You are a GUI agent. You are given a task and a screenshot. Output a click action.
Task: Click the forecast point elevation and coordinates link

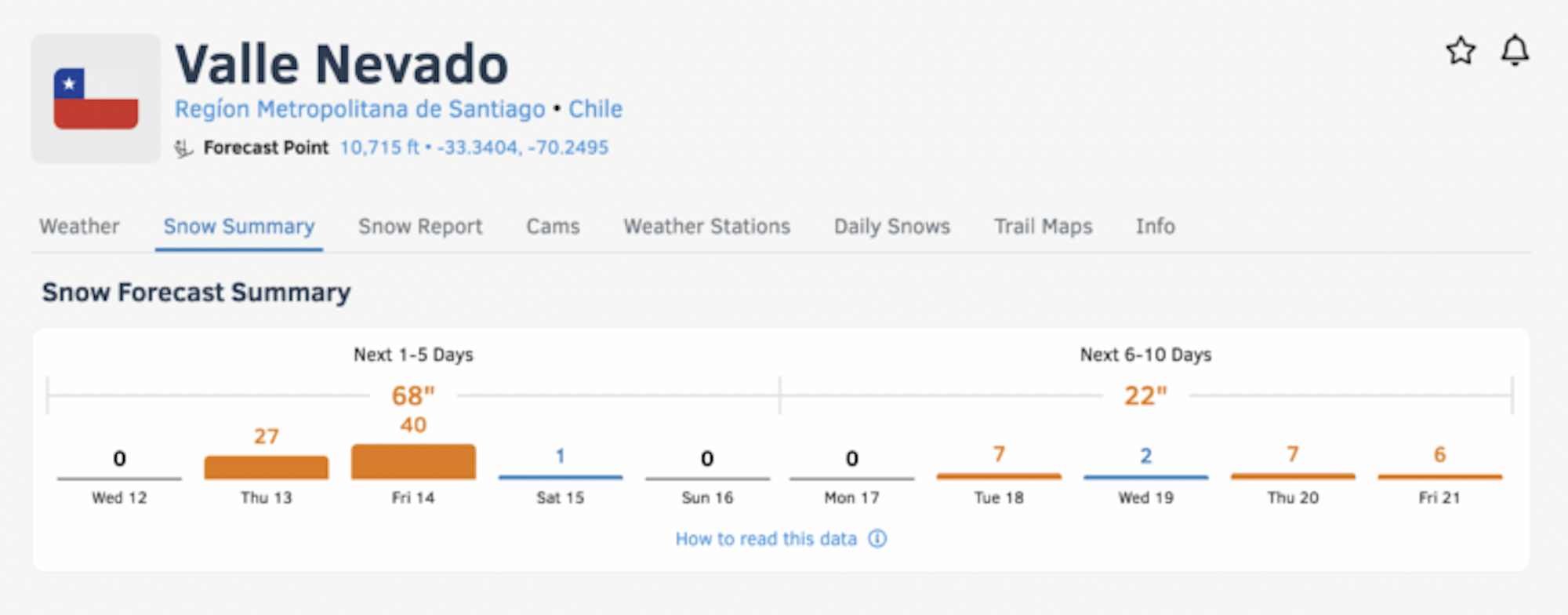tap(474, 147)
